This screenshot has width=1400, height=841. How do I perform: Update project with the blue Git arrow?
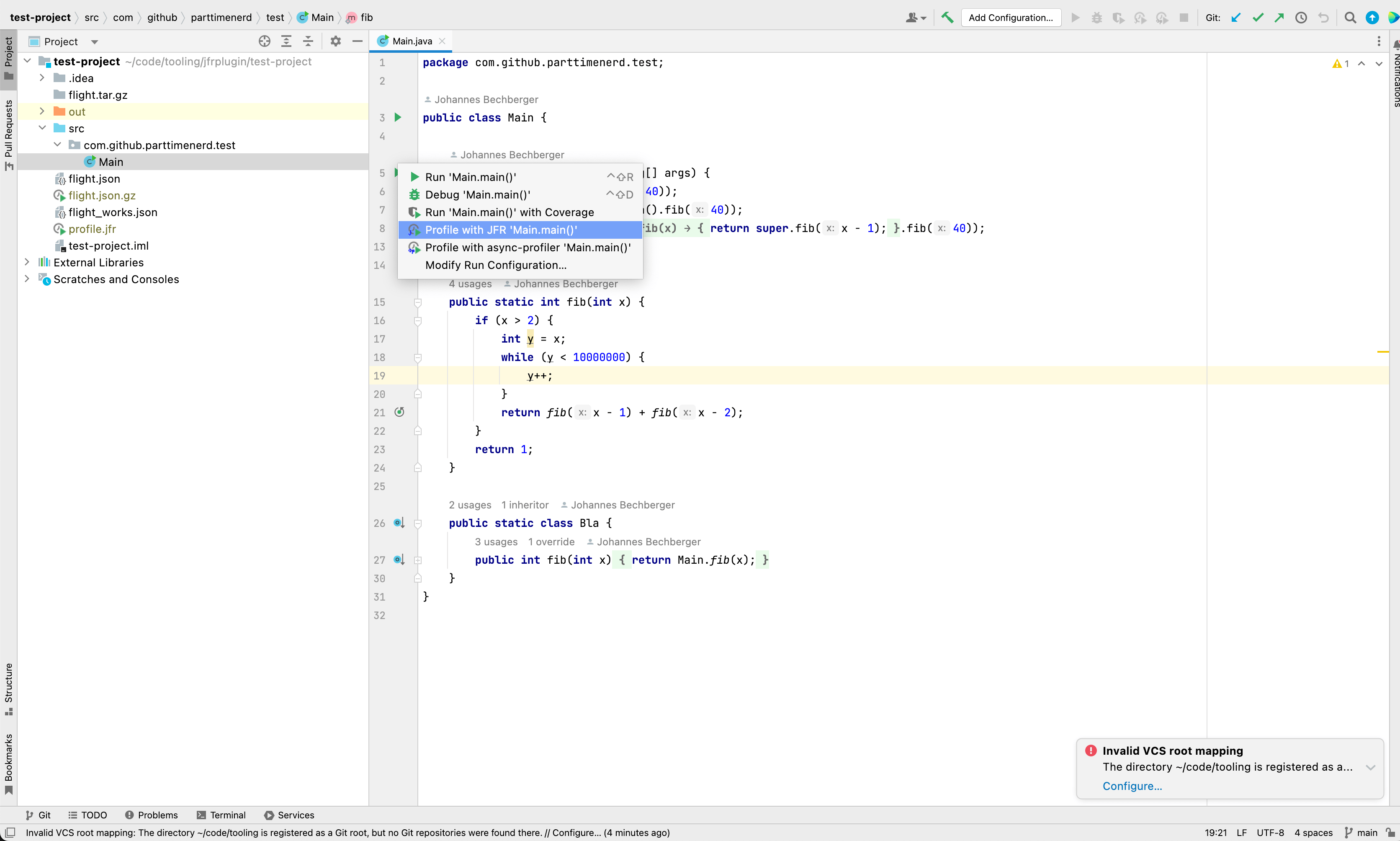click(x=1236, y=18)
